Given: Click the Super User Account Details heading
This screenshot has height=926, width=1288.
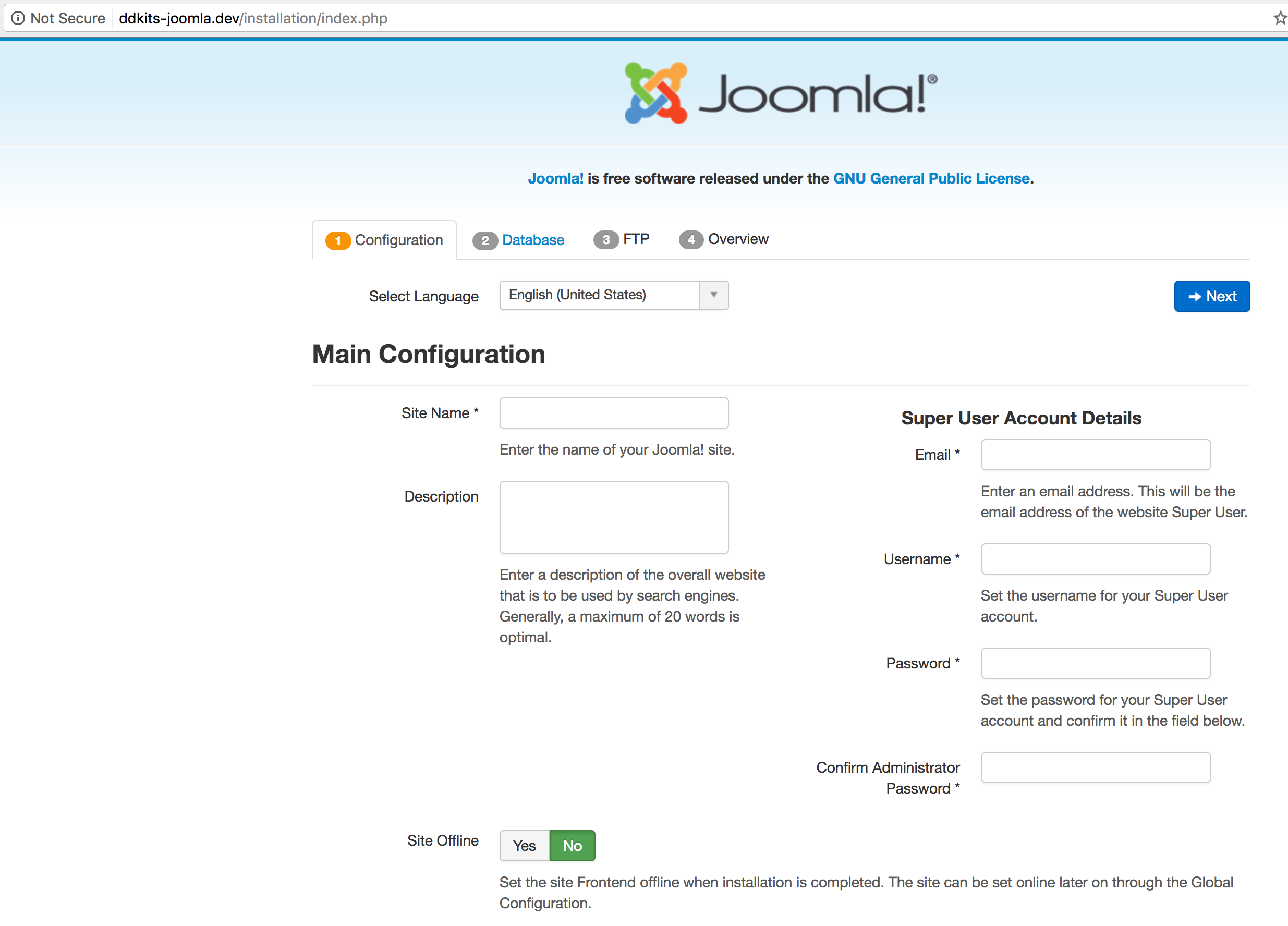Looking at the screenshot, I should point(1021,419).
